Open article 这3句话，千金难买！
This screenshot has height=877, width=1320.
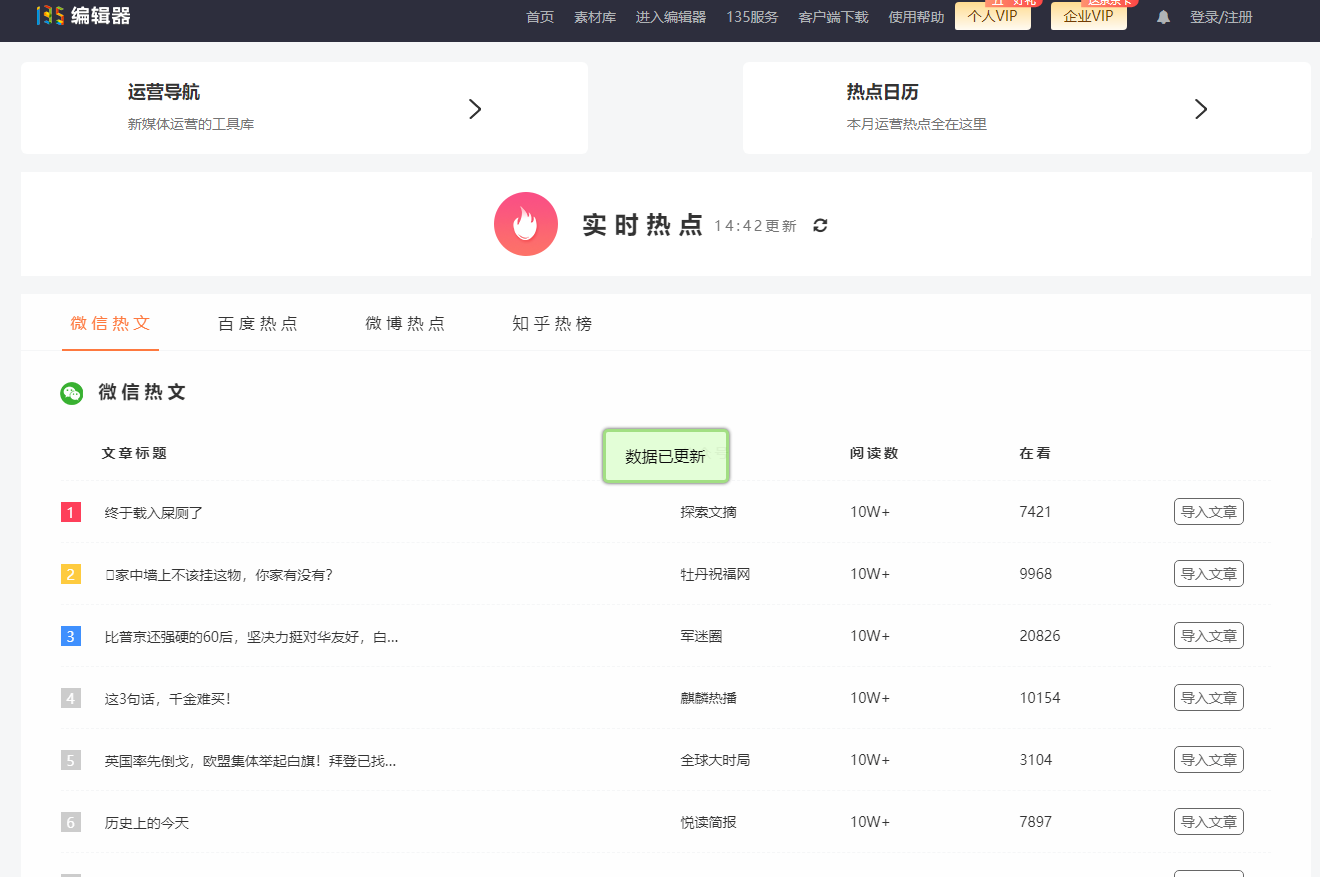[168, 699]
